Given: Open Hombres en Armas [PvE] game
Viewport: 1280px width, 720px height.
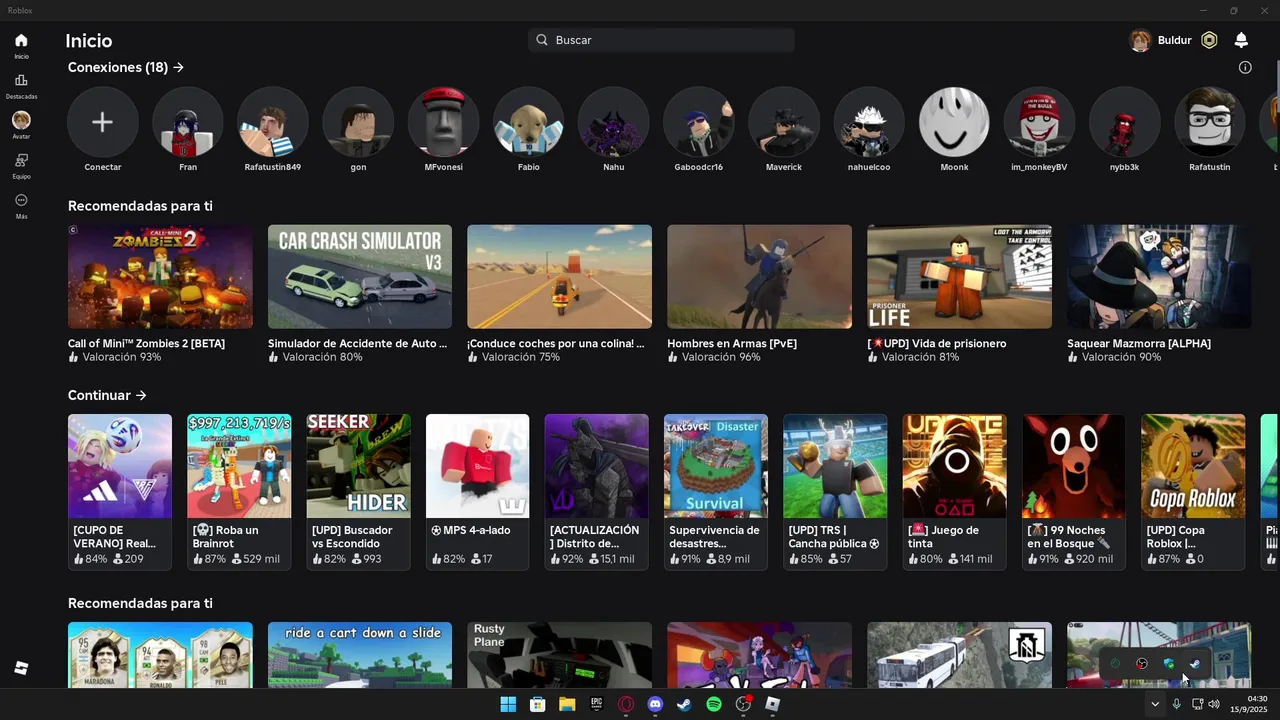Looking at the screenshot, I should 760,277.
